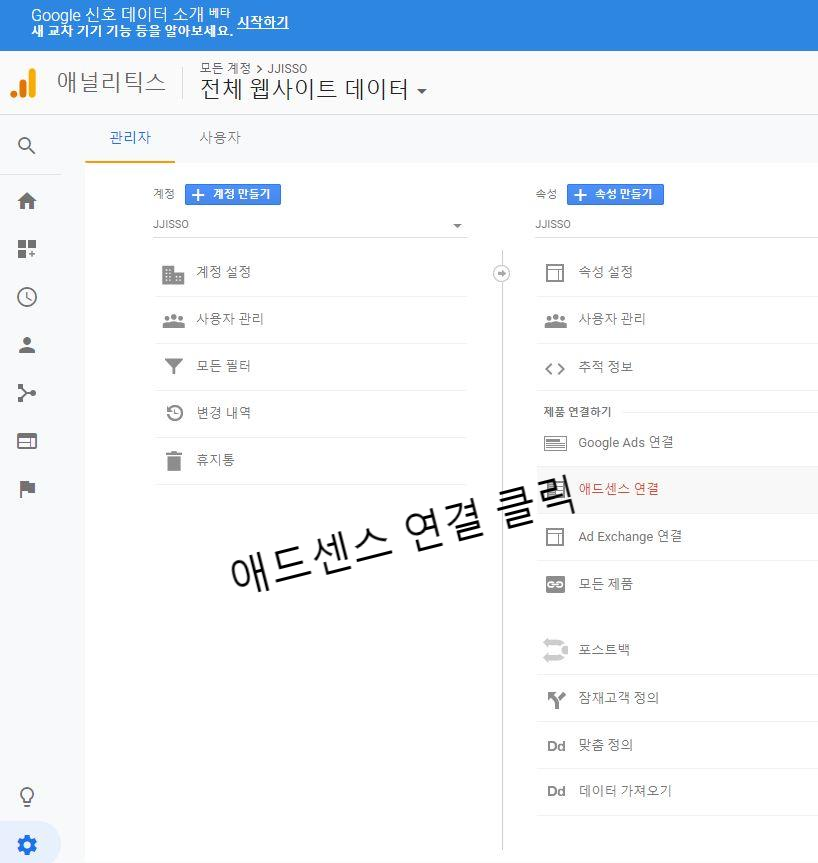
Task: Click the 변경 내역 history icon
Action: click(174, 413)
